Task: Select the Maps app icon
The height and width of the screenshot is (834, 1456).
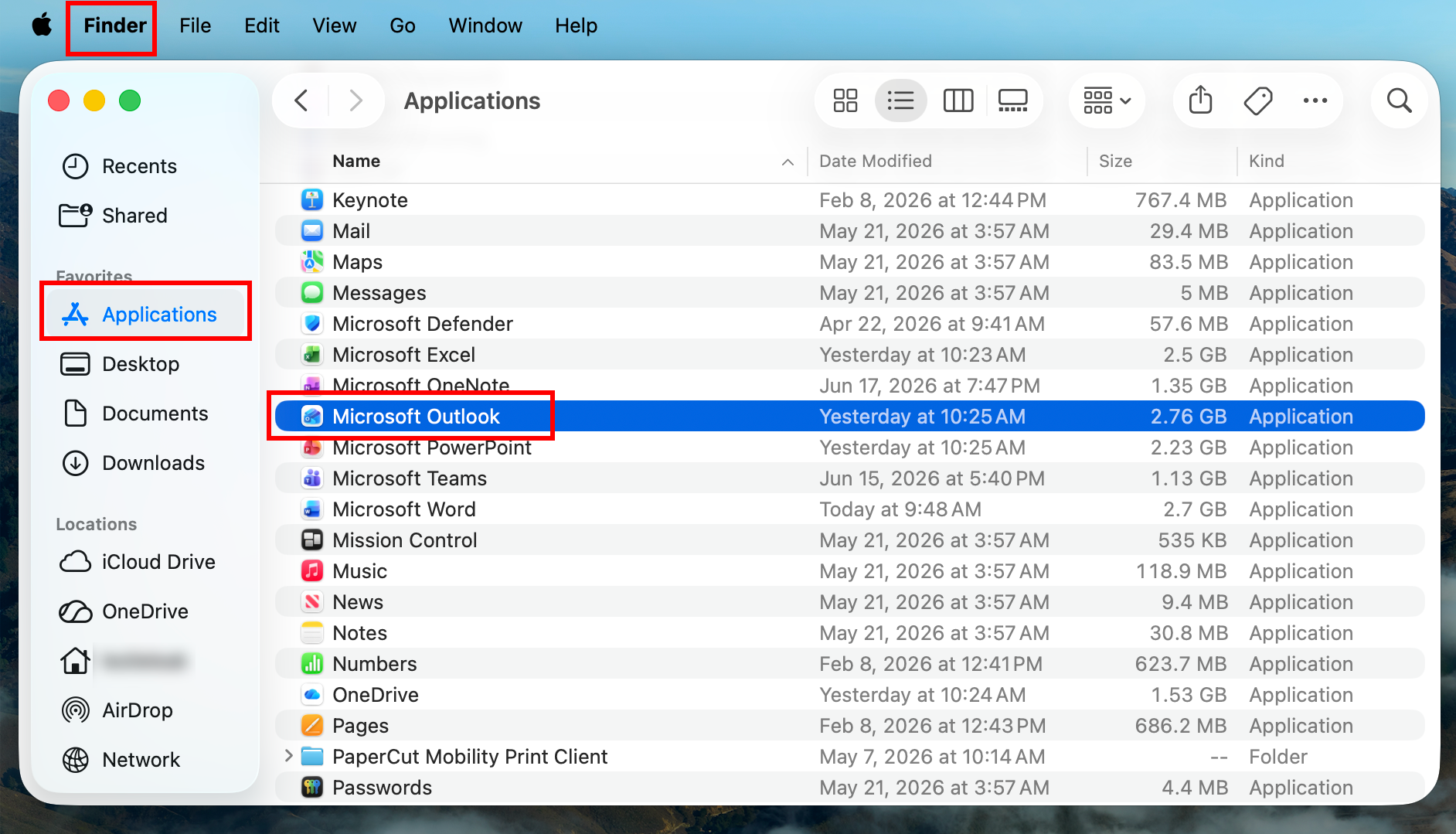Action: (x=311, y=261)
